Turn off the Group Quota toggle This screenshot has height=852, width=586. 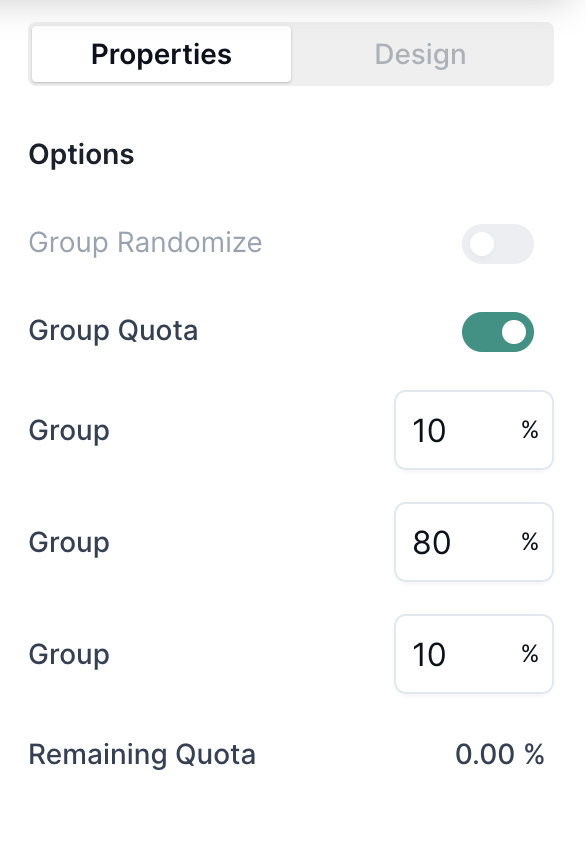pos(497,332)
